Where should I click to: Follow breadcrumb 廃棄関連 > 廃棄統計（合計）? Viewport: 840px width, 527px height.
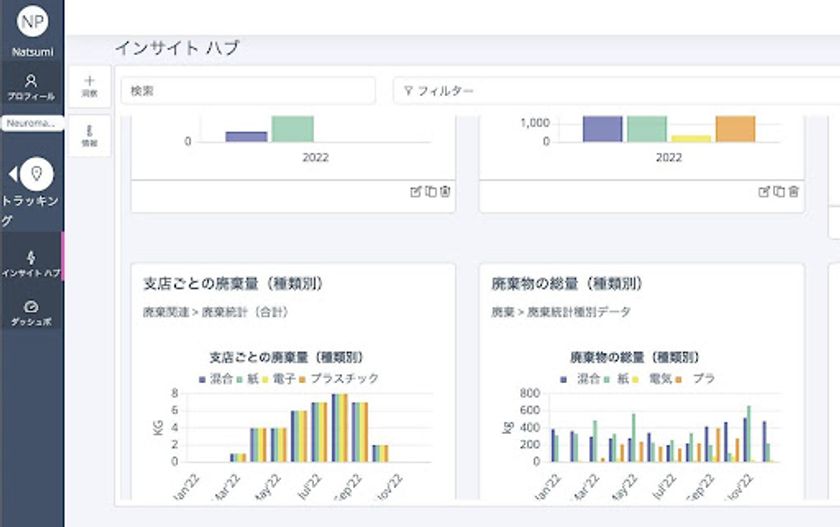pos(215,312)
